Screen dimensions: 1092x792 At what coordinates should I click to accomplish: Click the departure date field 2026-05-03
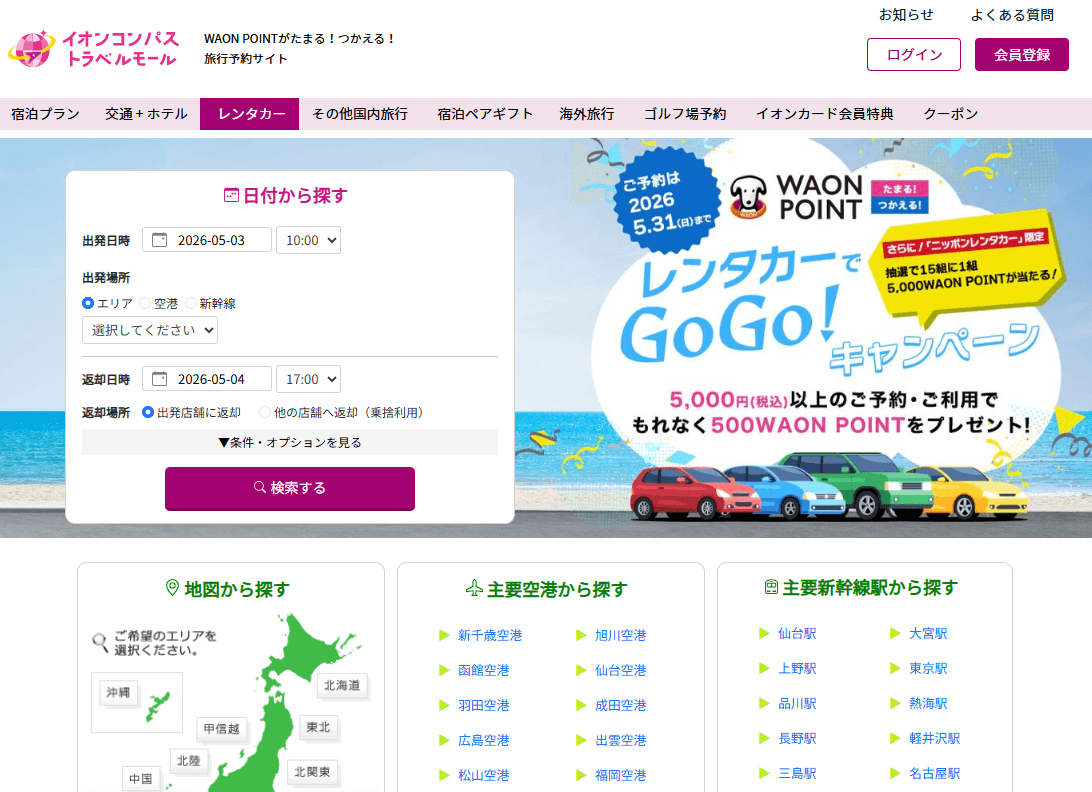[207, 240]
